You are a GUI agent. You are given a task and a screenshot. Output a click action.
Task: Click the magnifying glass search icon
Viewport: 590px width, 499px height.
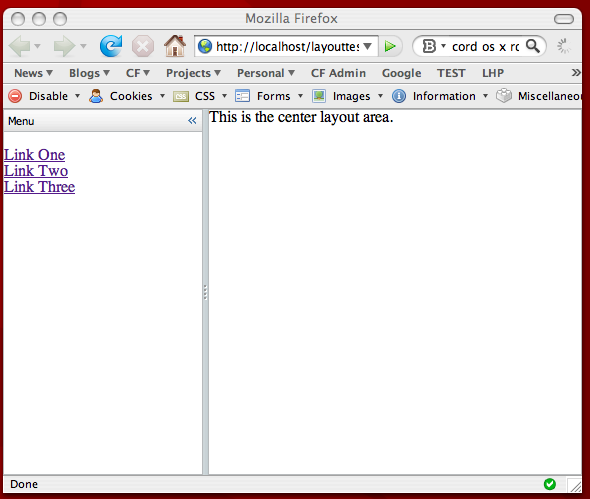(532, 46)
